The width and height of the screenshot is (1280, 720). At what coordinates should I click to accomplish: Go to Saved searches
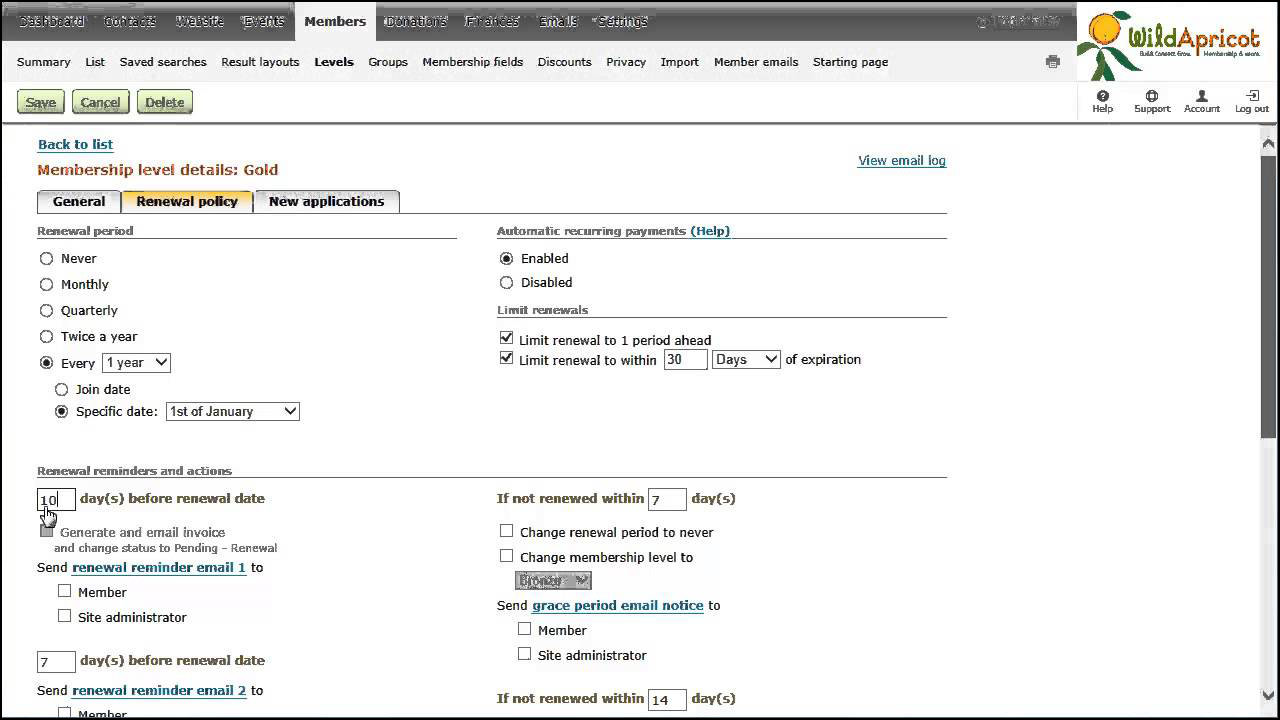click(x=163, y=62)
